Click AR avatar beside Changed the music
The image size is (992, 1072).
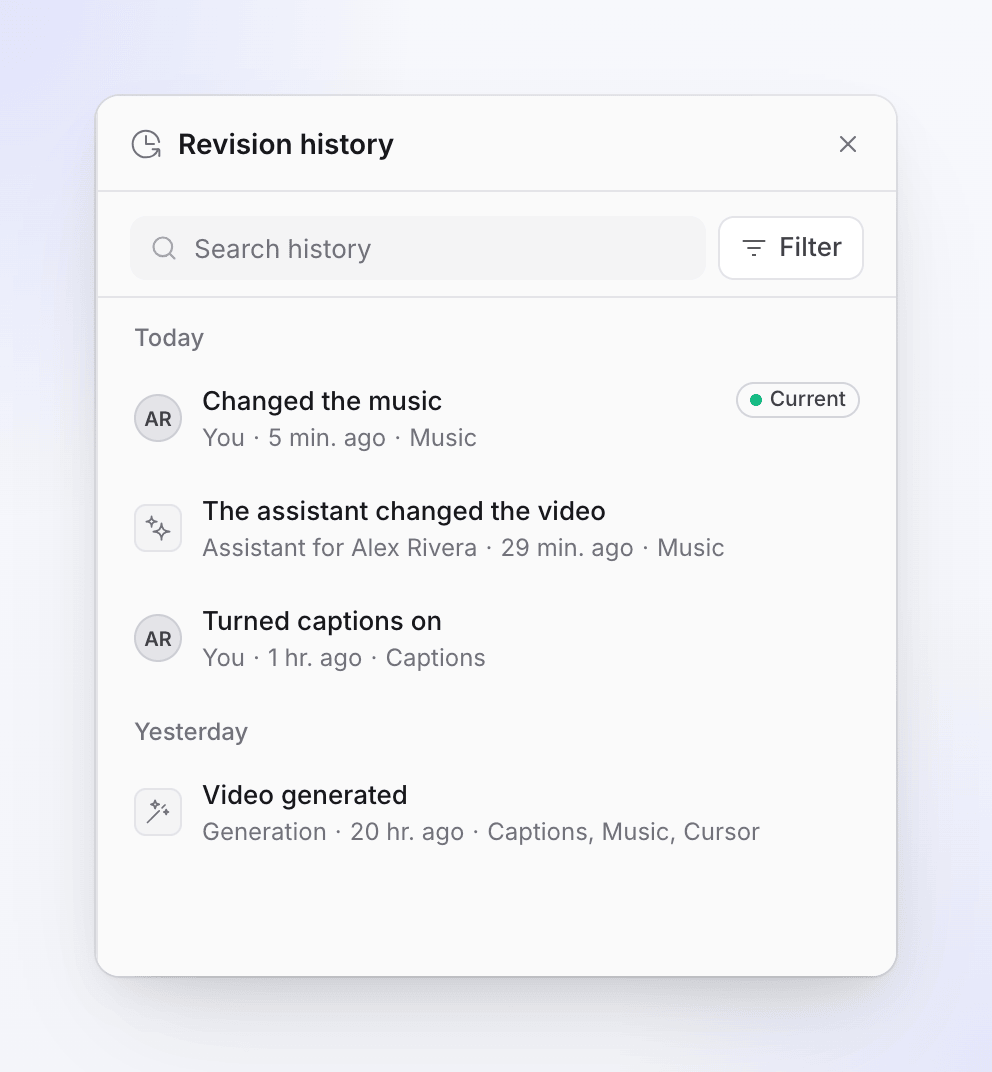click(x=158, y=418)
